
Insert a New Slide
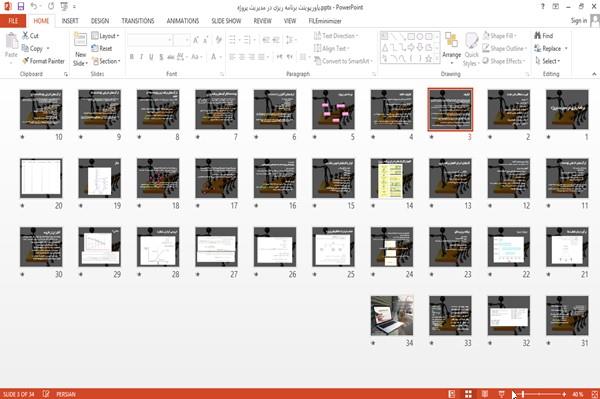[x=80, y=49]
